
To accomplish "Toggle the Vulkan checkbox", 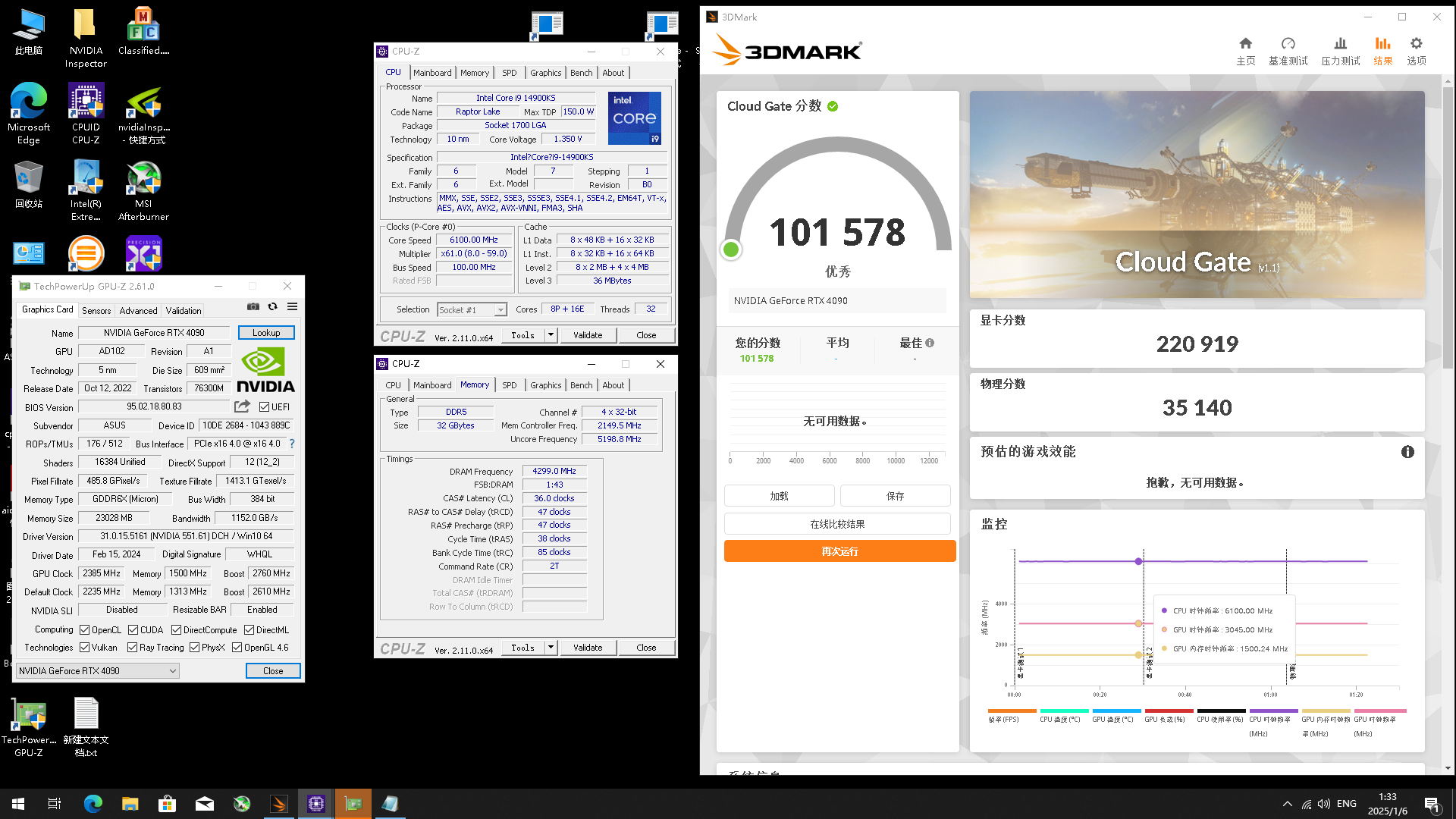I will pos(84,648).
